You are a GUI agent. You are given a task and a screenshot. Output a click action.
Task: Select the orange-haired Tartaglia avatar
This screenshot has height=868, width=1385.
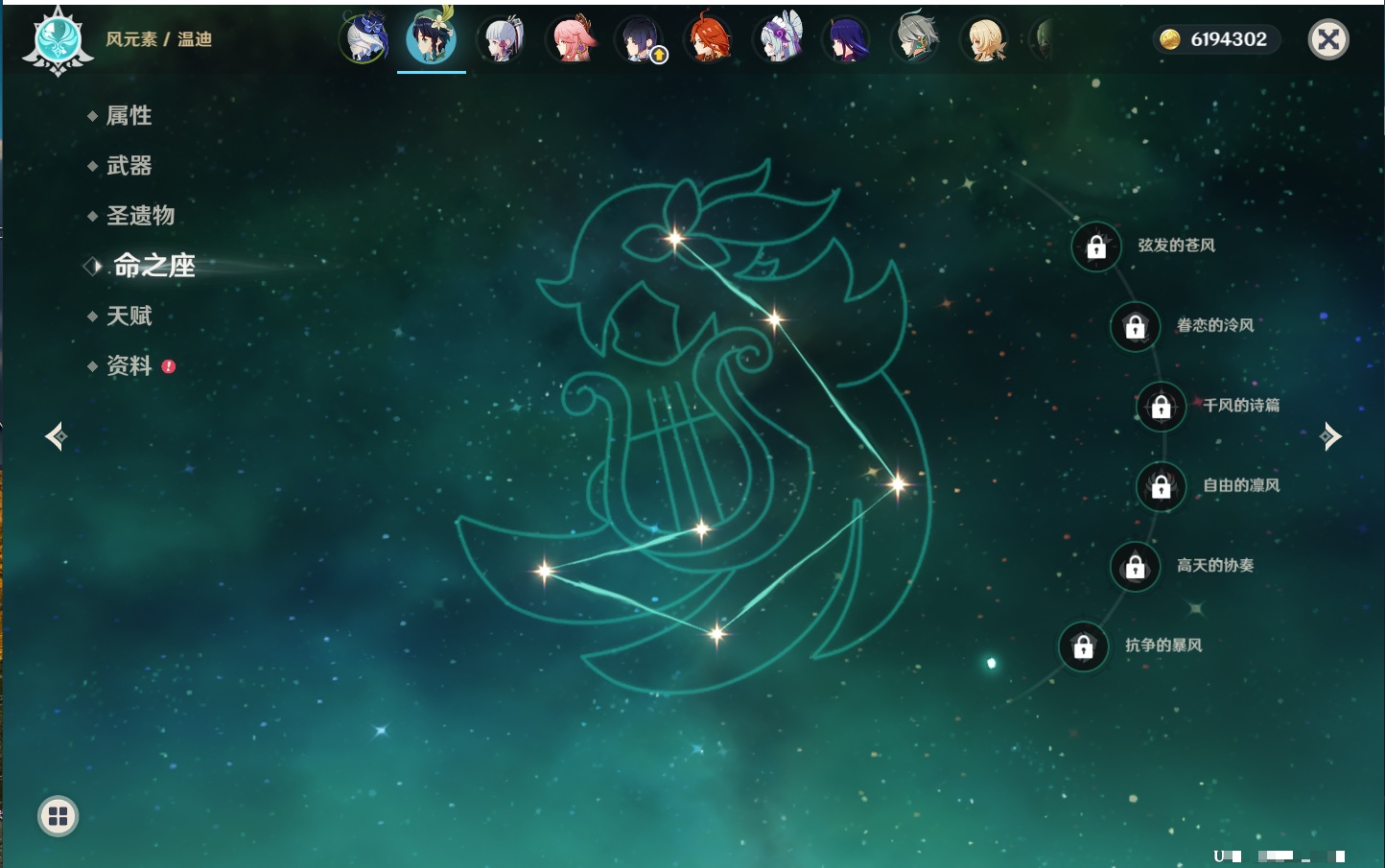[x=709, y=40]
